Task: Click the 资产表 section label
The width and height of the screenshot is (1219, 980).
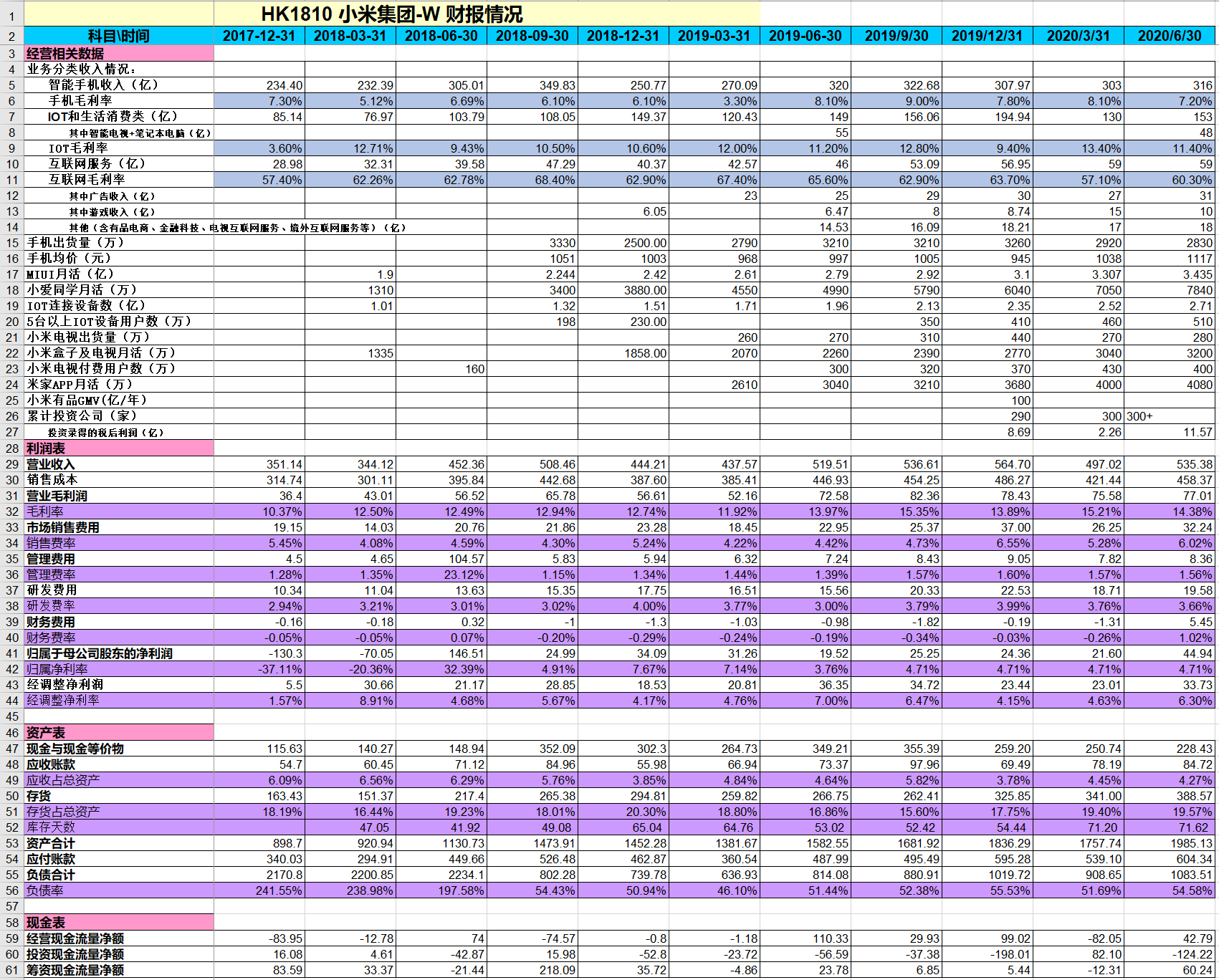Action: [119, 733]
